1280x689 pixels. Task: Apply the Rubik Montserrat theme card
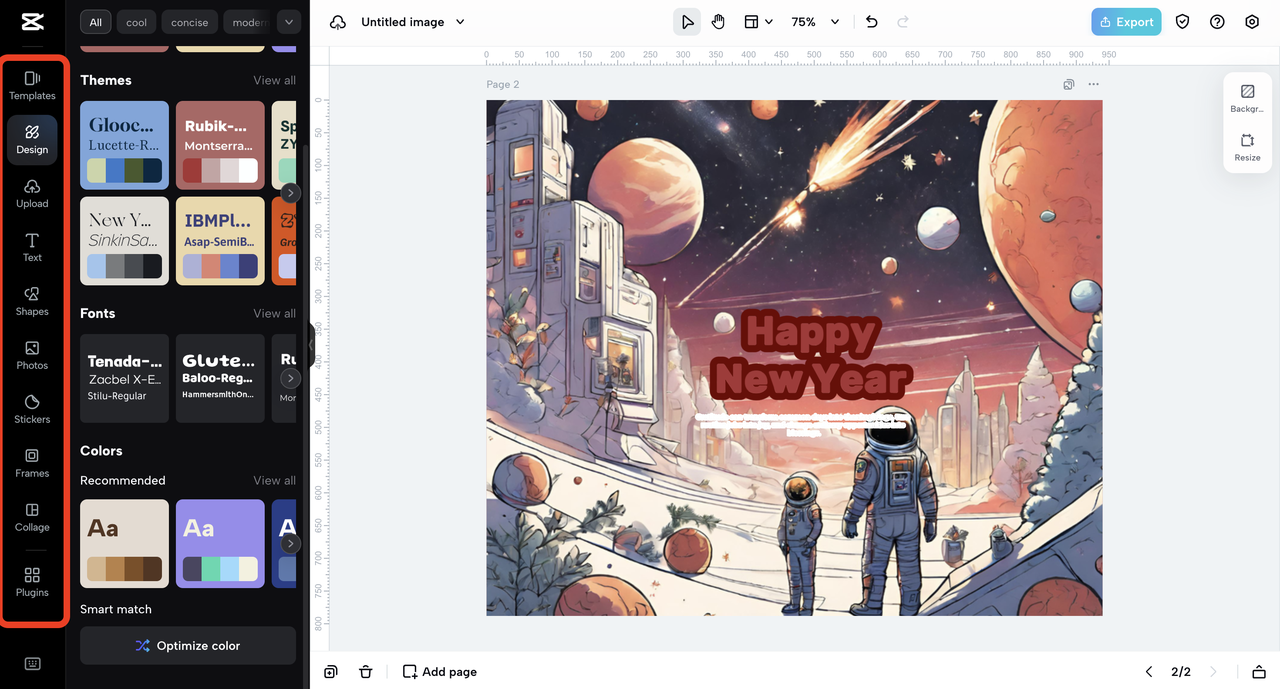[x=220, y=145]
